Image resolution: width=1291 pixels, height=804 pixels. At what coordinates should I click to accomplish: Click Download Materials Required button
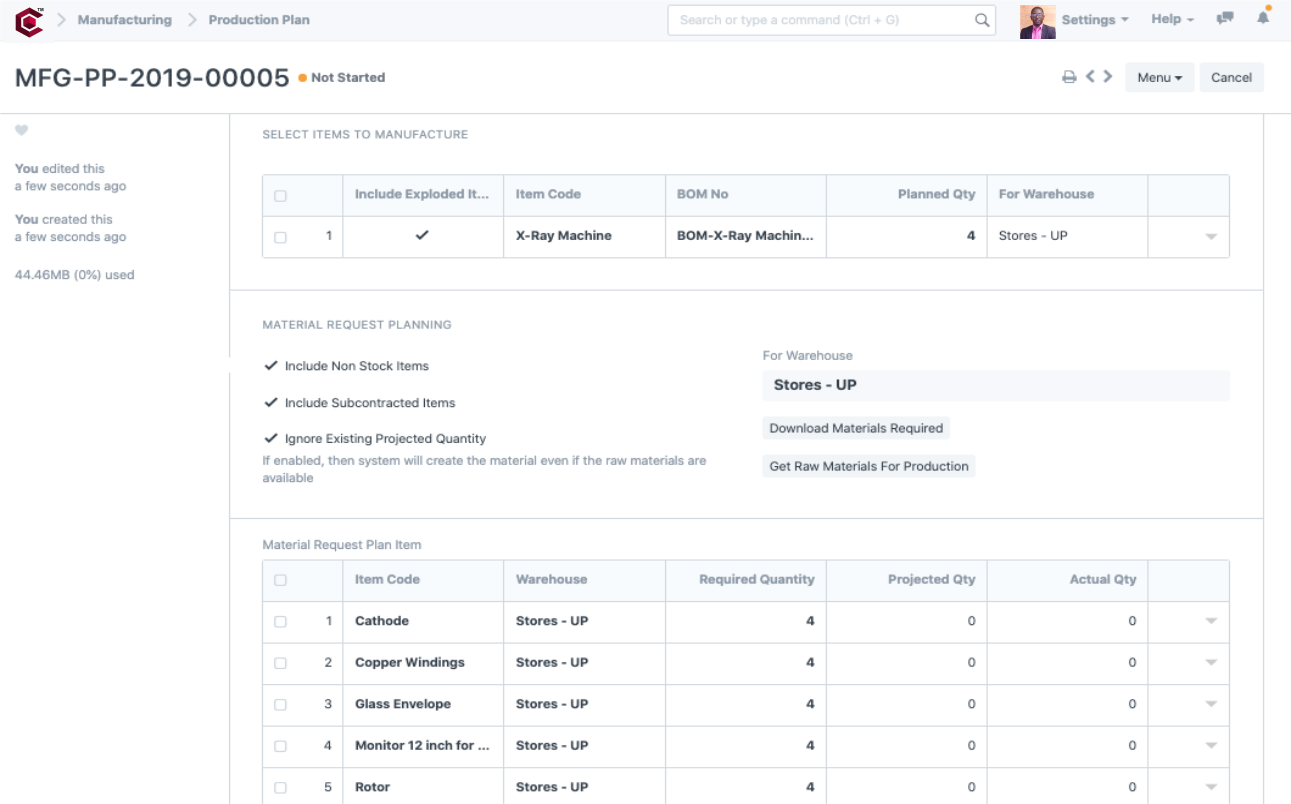tap(856, 428)
